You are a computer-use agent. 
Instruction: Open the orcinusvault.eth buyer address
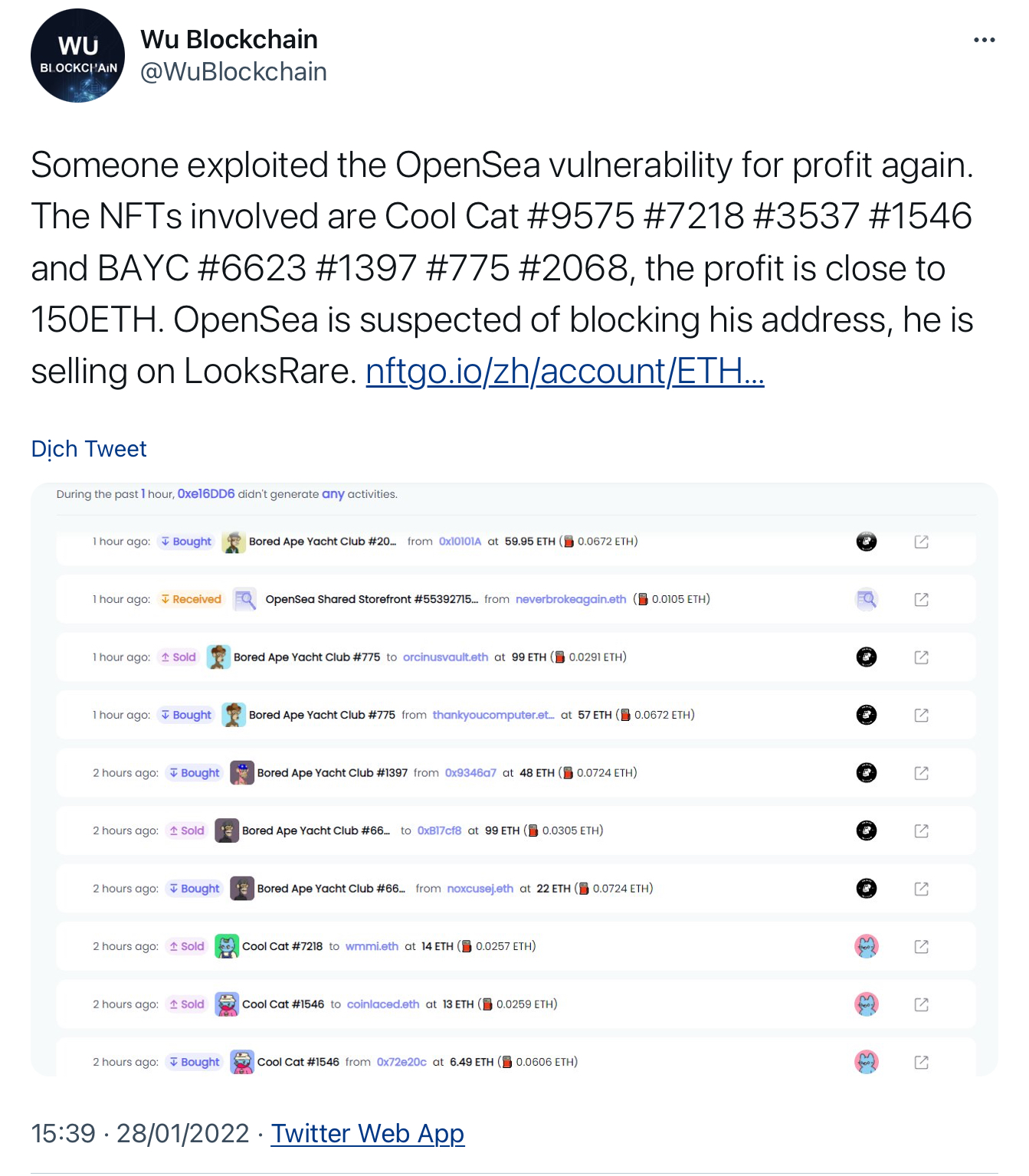pos(445,657)
